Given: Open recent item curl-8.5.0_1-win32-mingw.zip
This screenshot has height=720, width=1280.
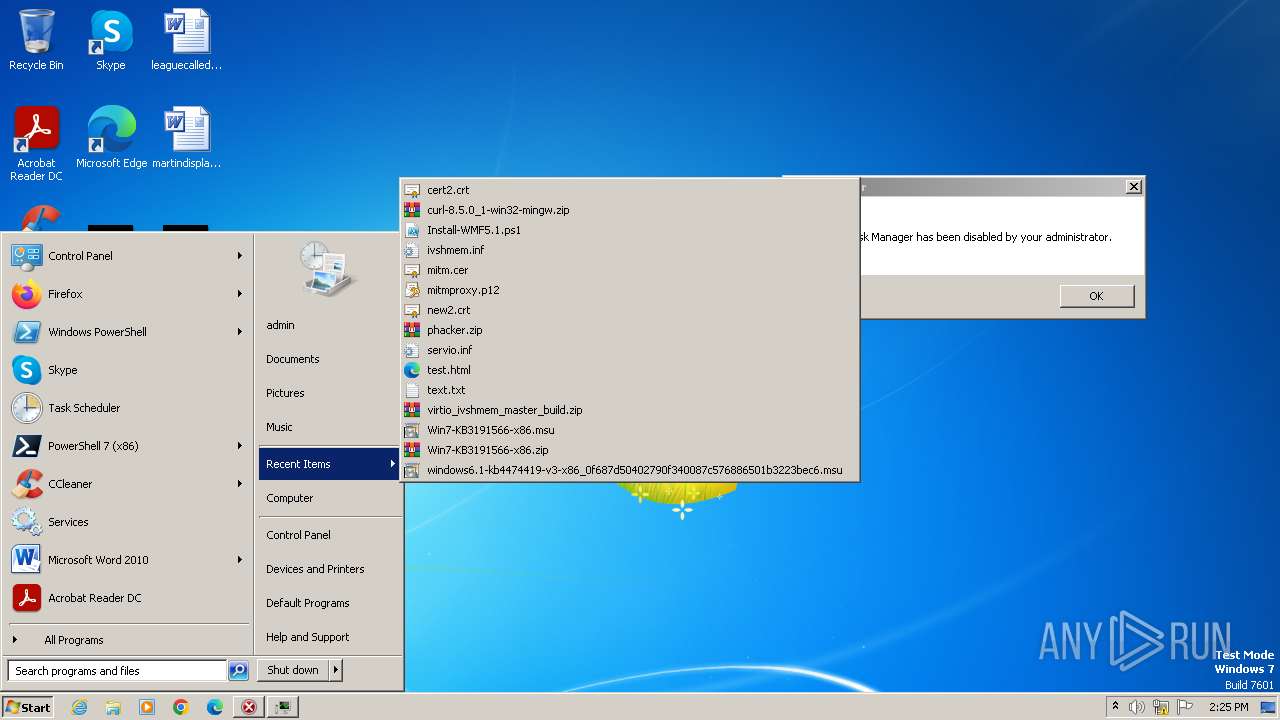Looking at the screenshot, I should click(x=629, y=210).
